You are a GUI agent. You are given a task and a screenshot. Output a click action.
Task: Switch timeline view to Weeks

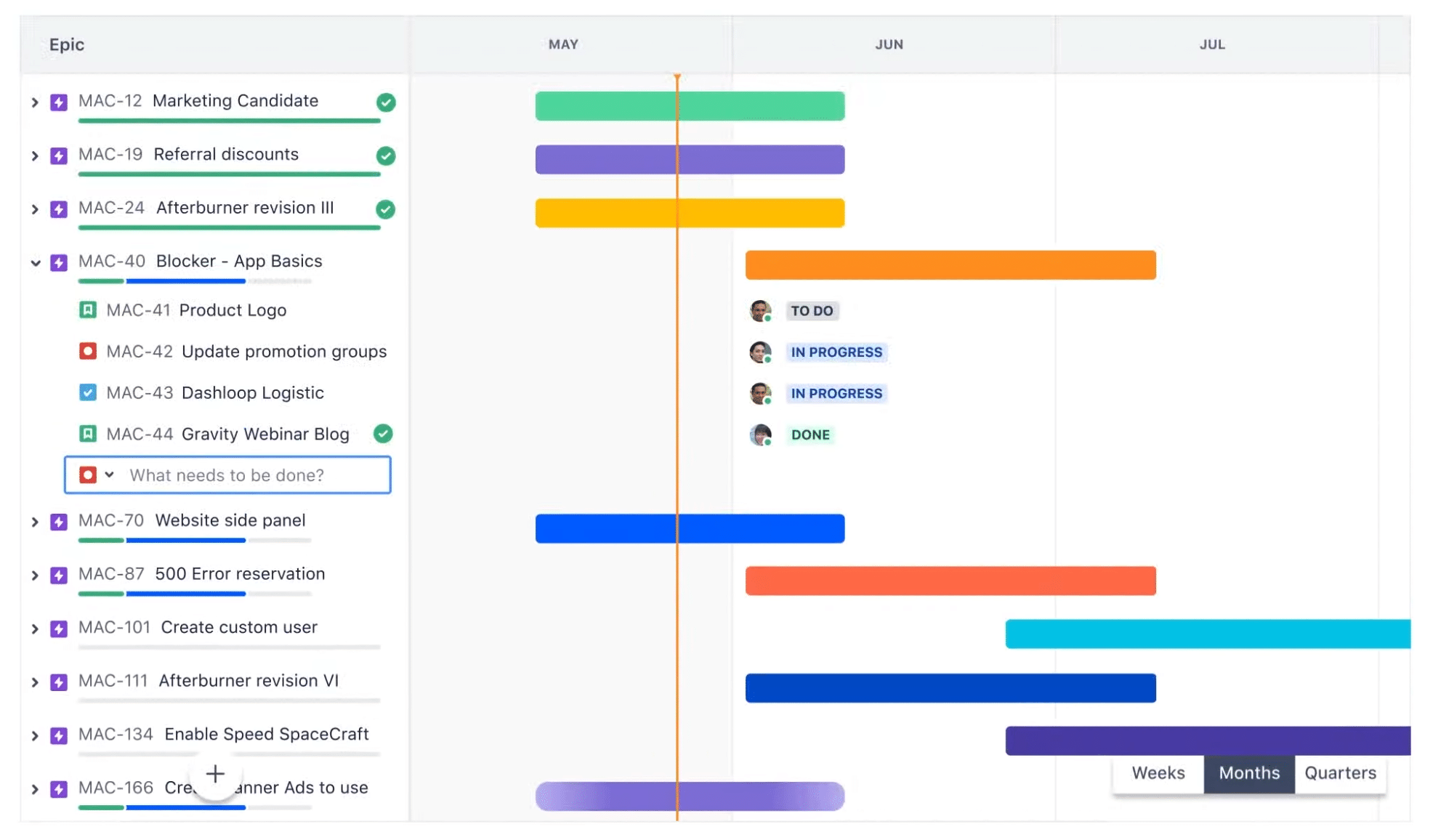[1158, 773]
